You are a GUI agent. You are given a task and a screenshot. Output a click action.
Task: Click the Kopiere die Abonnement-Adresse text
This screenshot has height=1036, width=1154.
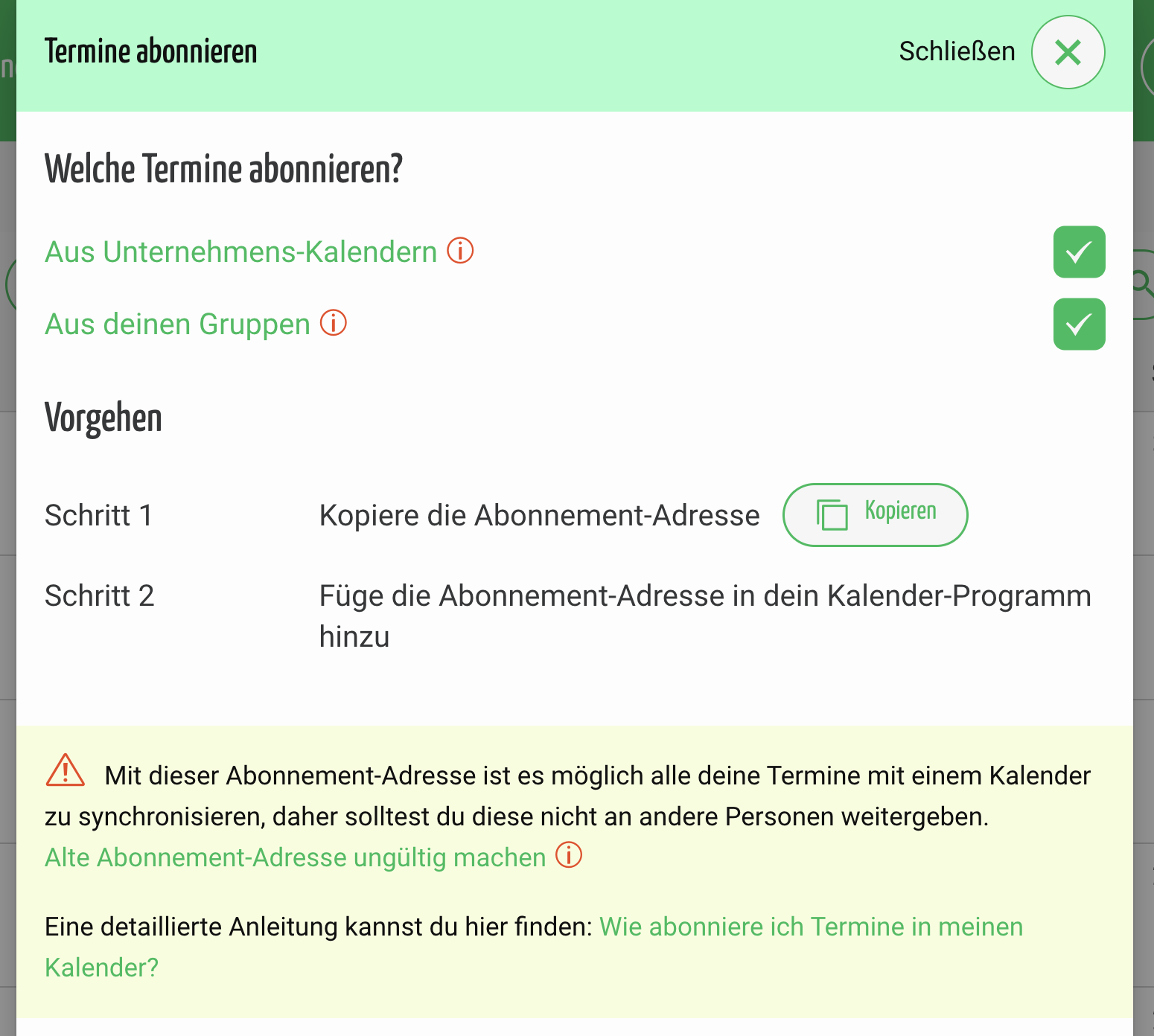pos(539,515)
